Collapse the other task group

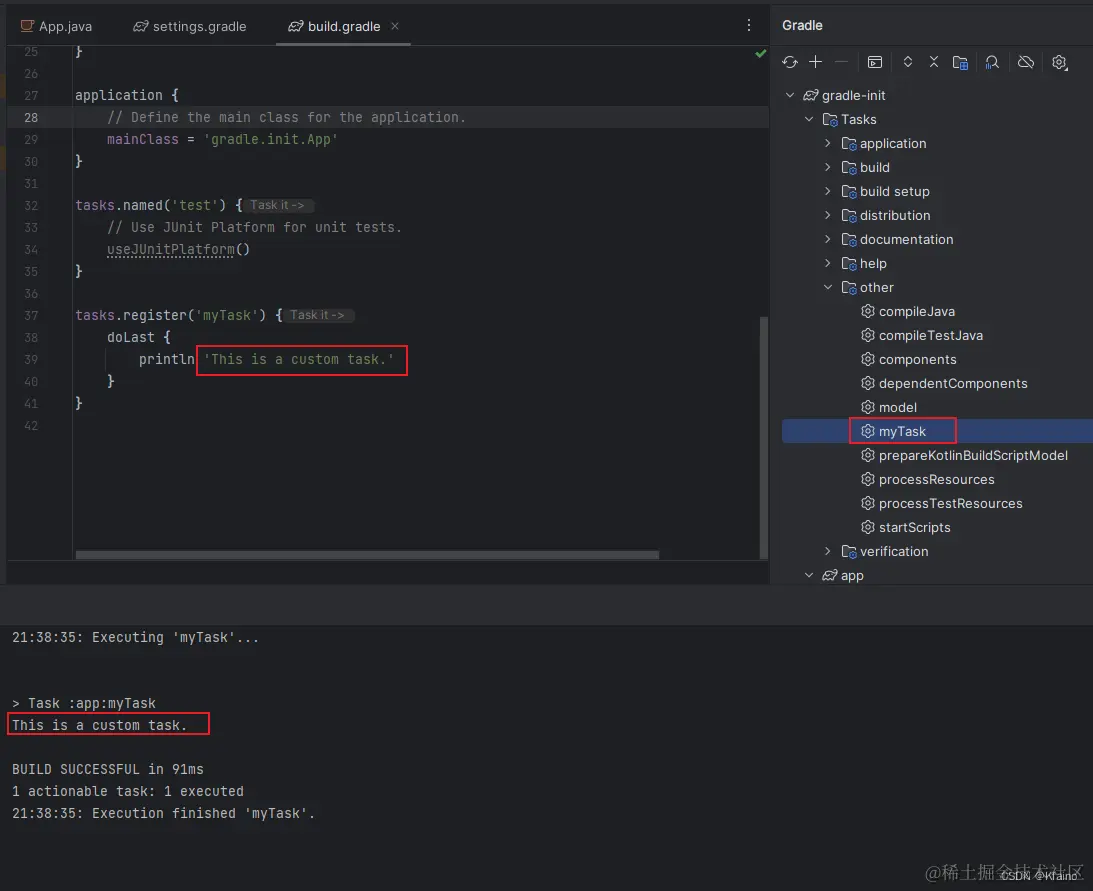827,287
